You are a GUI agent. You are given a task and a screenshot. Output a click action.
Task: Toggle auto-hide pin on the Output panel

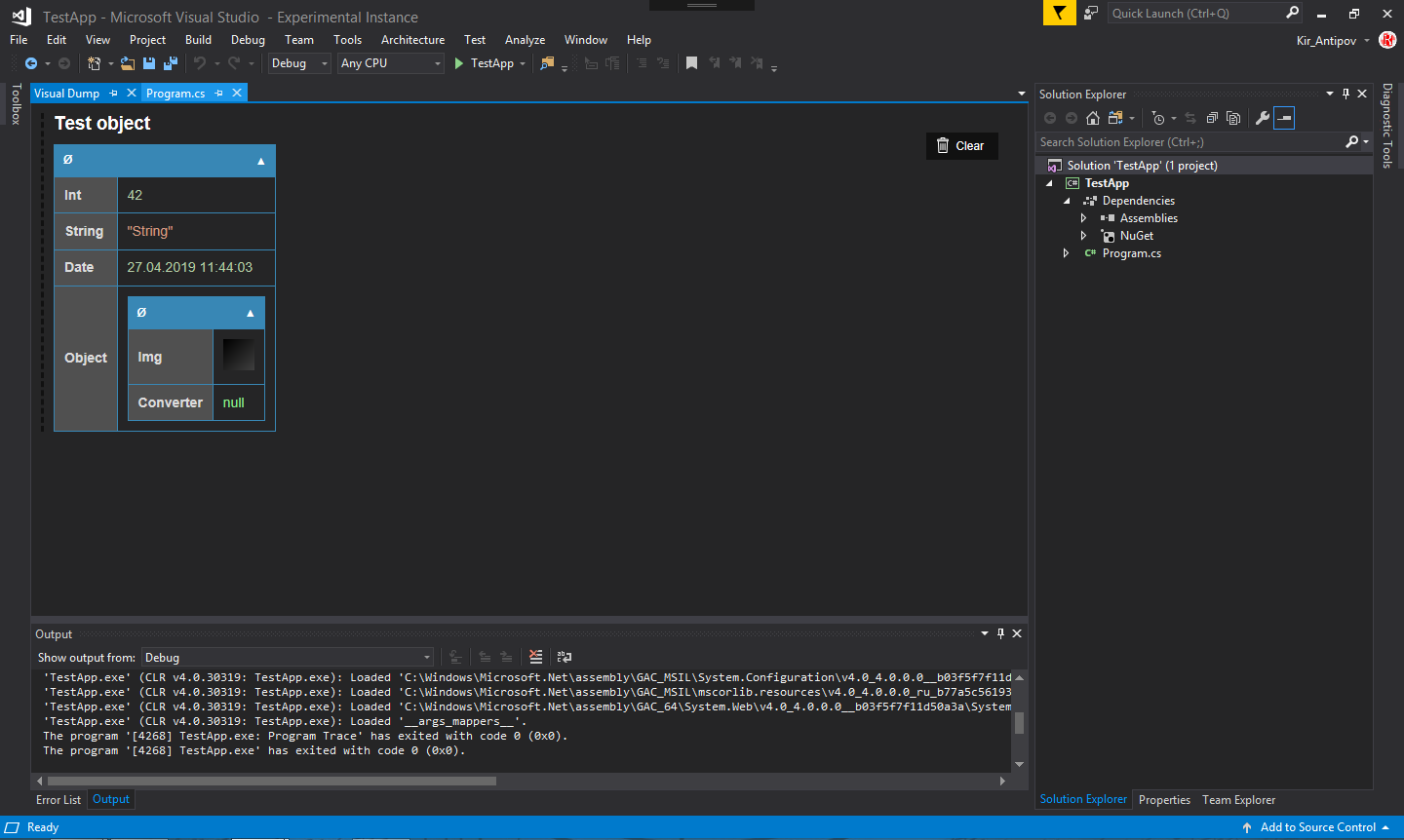click(x=1000, y=633)
